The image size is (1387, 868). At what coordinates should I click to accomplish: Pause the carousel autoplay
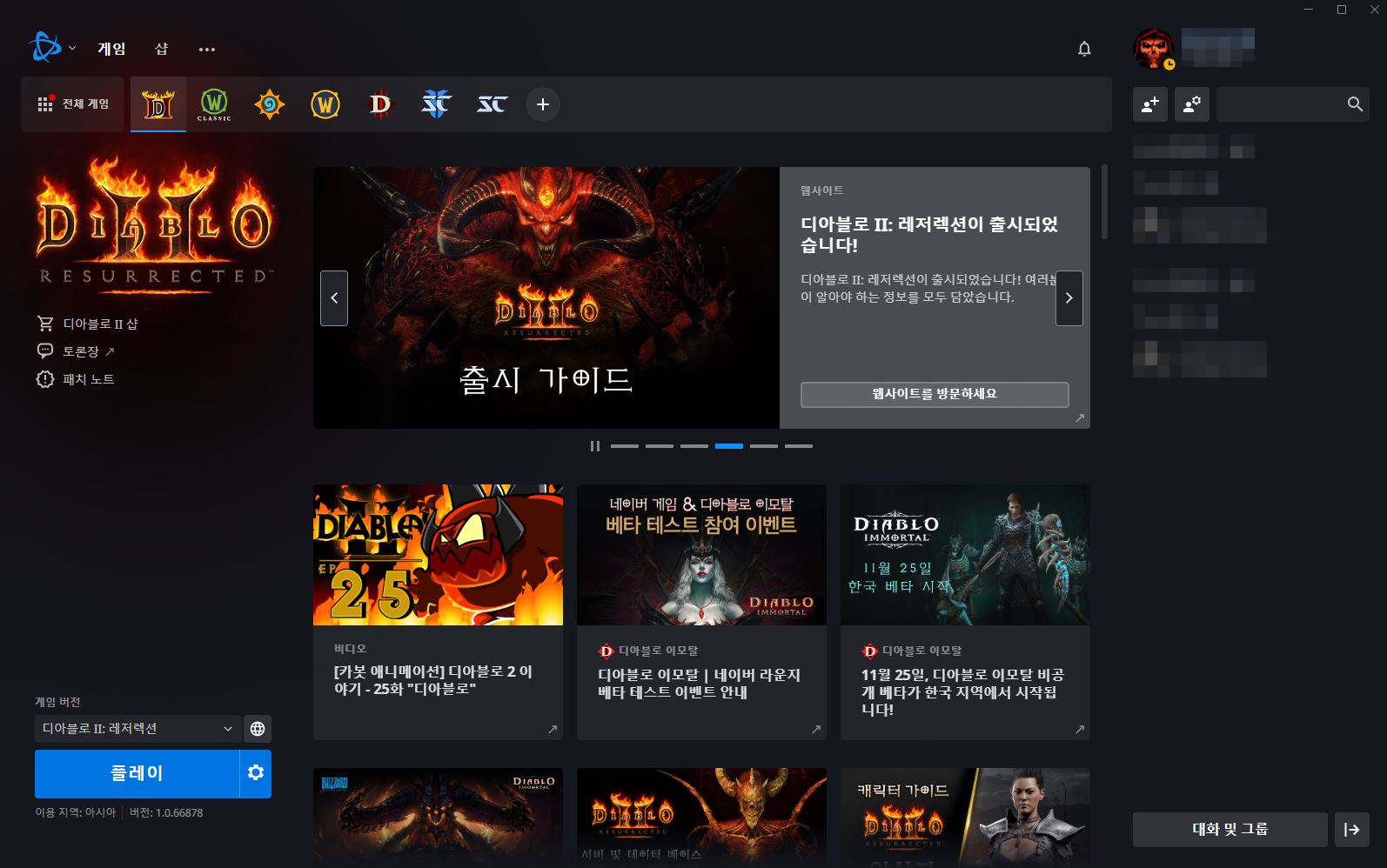click(x=595, y=446)
